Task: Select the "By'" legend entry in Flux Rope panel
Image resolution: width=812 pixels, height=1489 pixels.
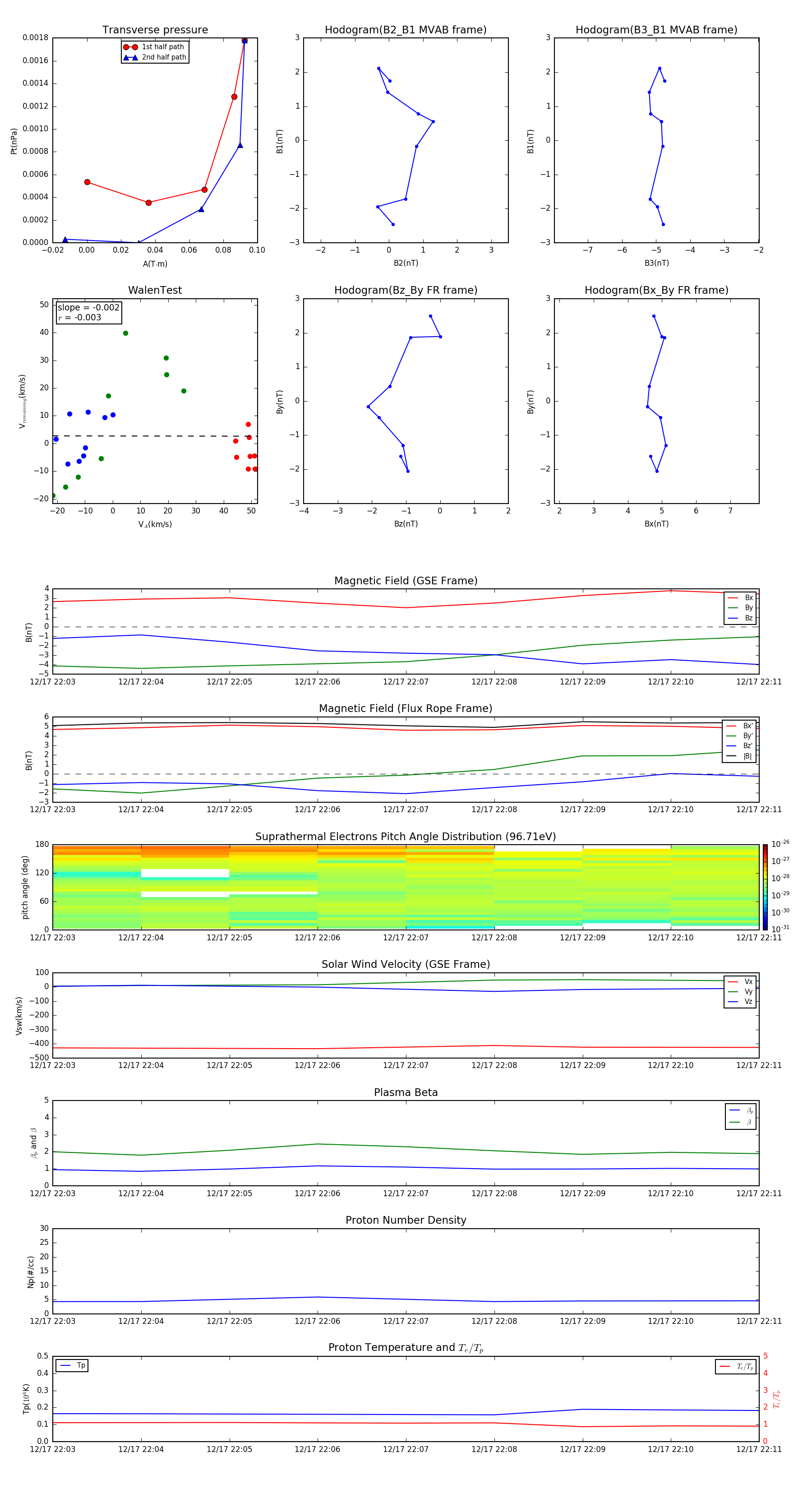Action: 740,736
